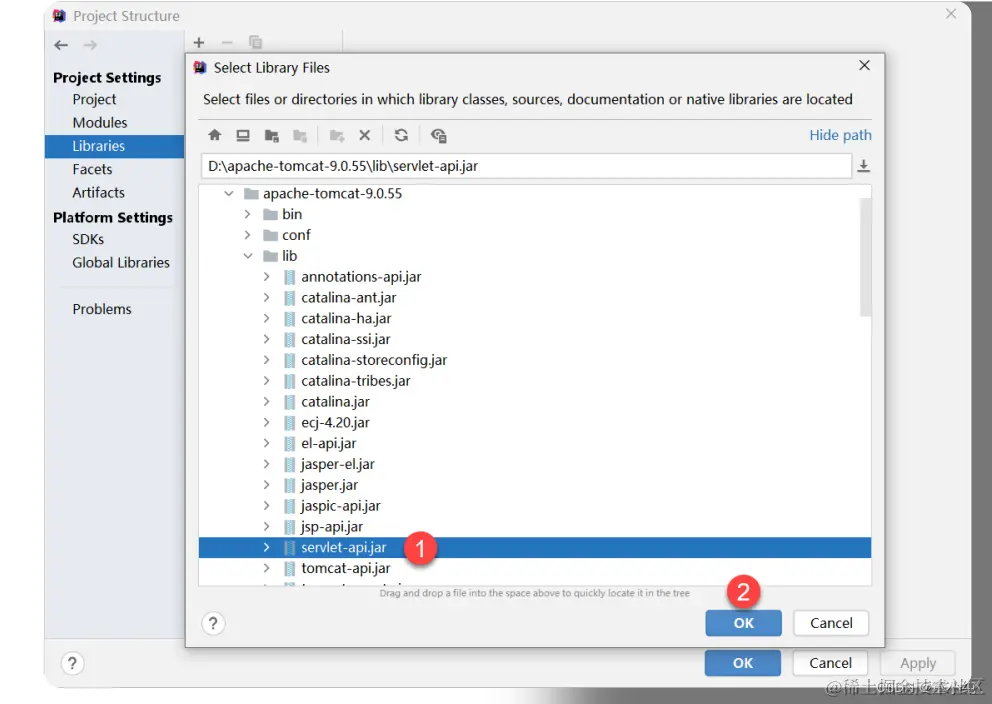Image resolution: width=992 pixels, height=704 pixels.
Task: Remove library with minus icon
Action: coord(227,42)
